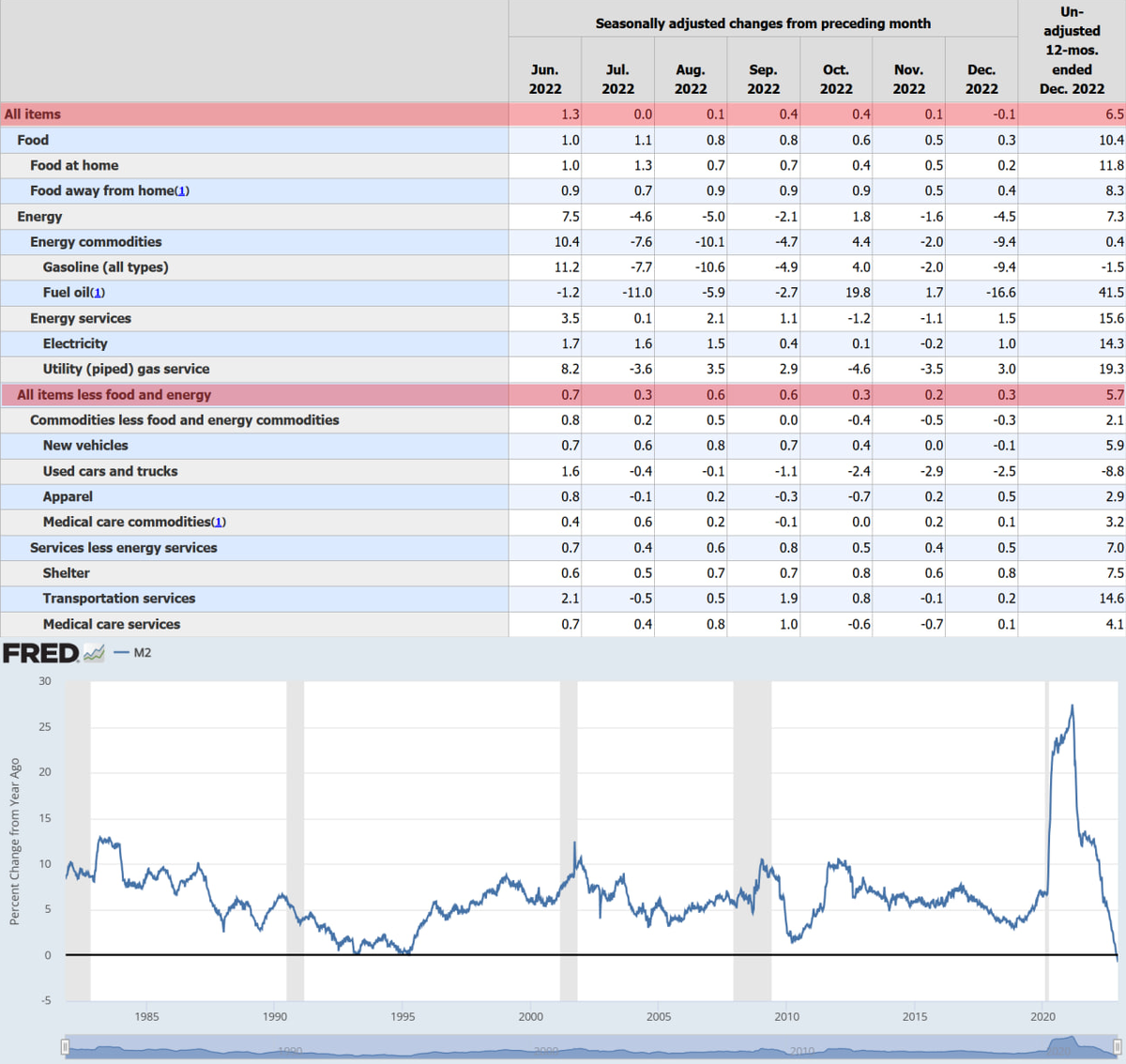Click the Dec. 2022 column header
This screenshot has height=1064, width=1126.
[981, 79]
